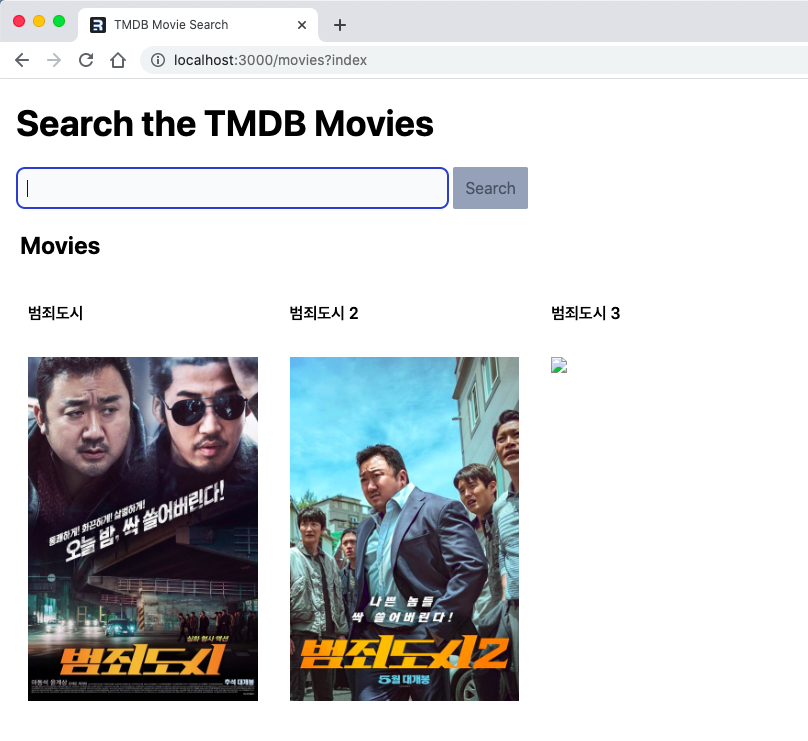Focus the movie search text field

click(232, 188)
